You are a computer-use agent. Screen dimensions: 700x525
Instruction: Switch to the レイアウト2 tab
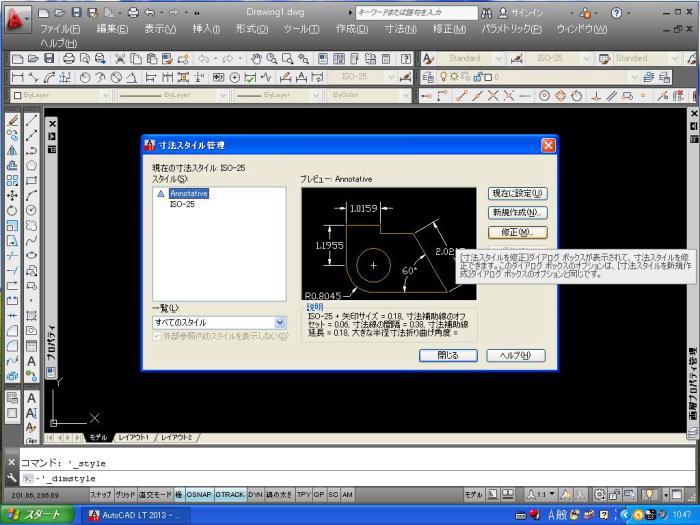[176, 438]
